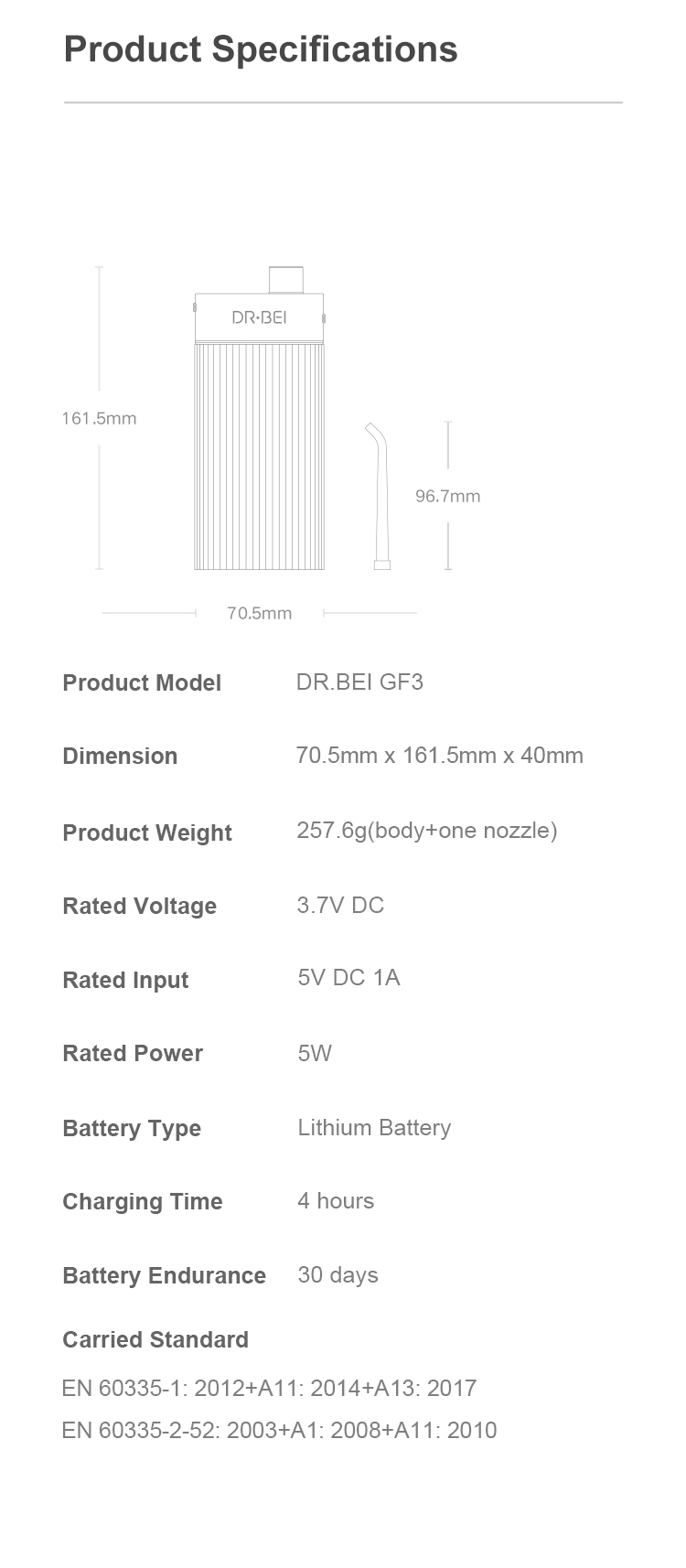Click the EN 60335-1 standard line
Image resolution: width=686 pixels, height=1568 pixels.
click(x=269, y=1389)
